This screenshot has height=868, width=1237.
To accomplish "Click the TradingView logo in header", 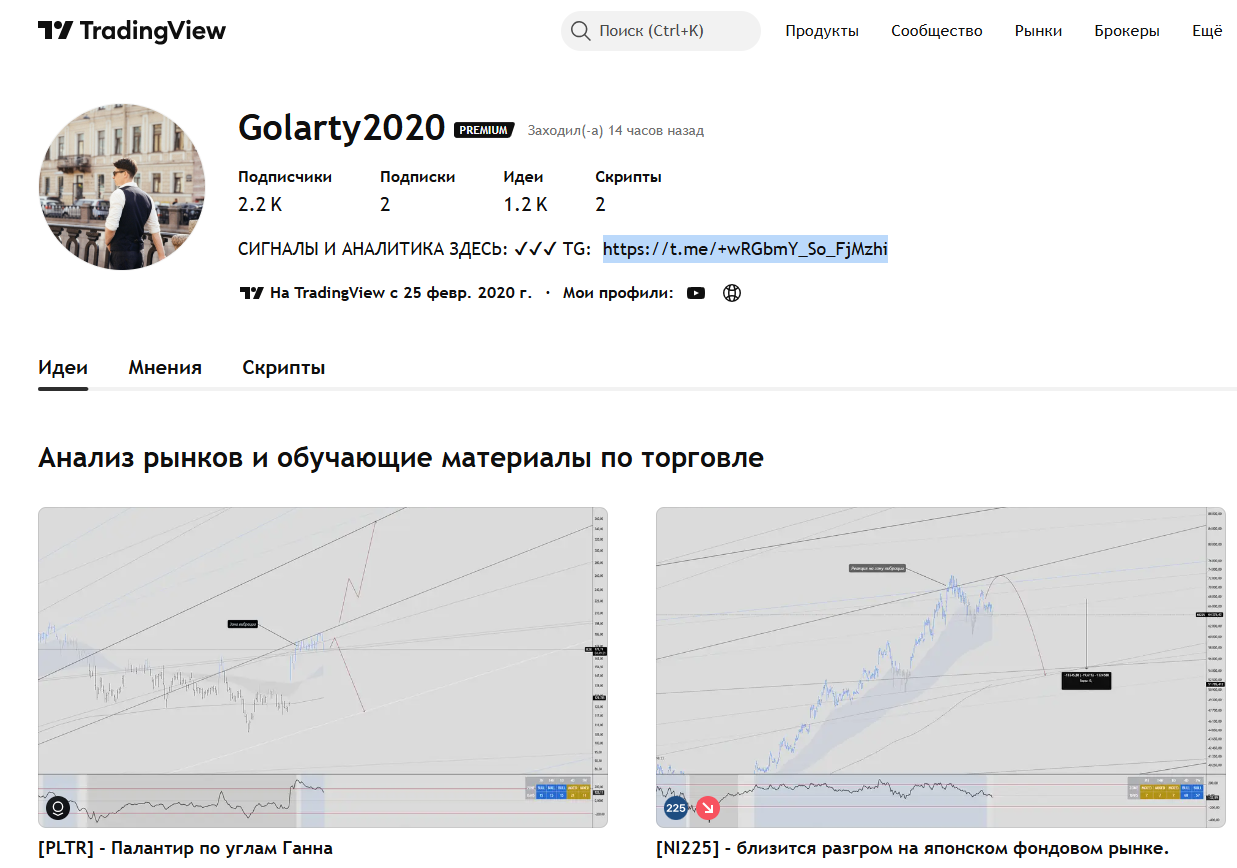I will pos(132,31).
